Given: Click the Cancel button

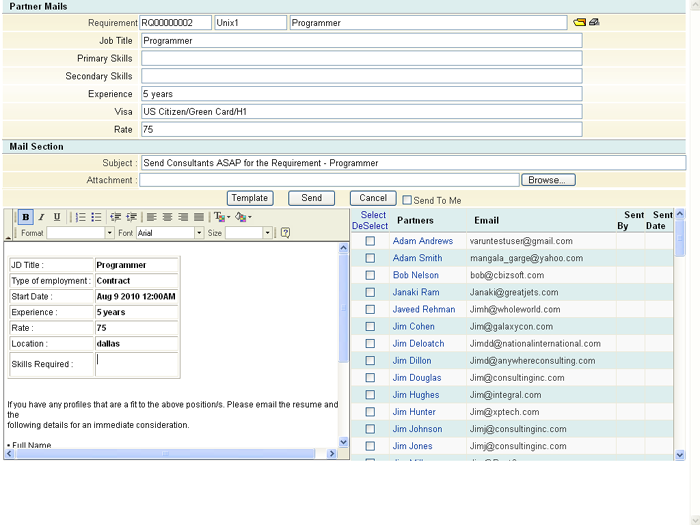Looking at the screenshot, I should point(373,198).
